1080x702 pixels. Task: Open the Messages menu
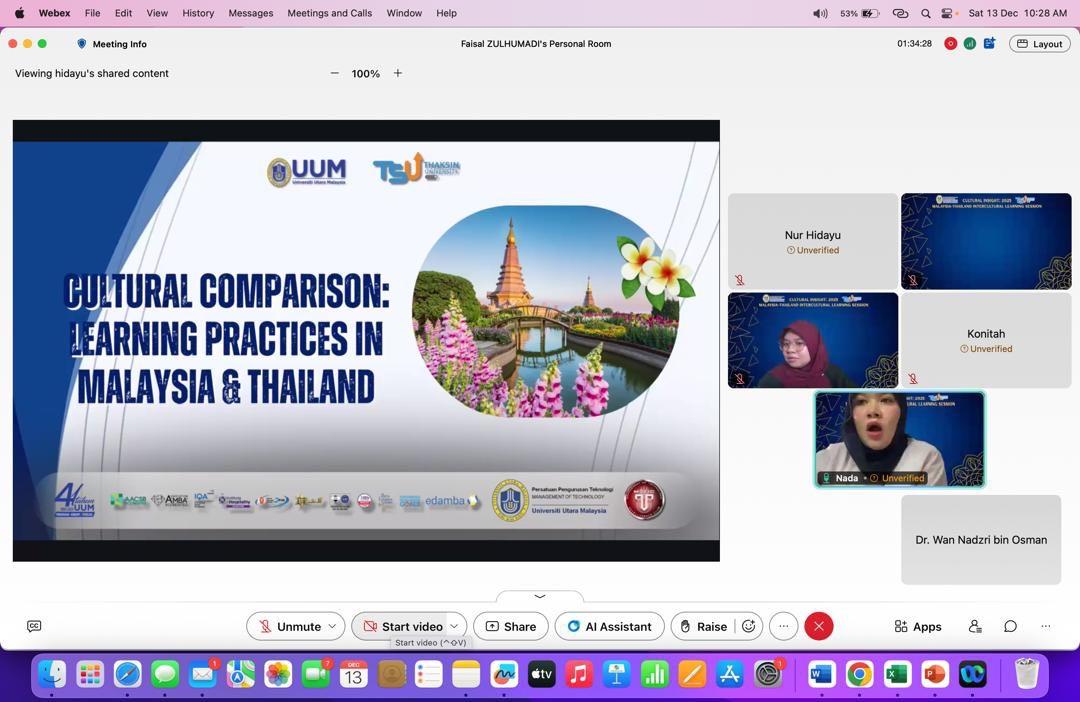click(x=250, y=13)
